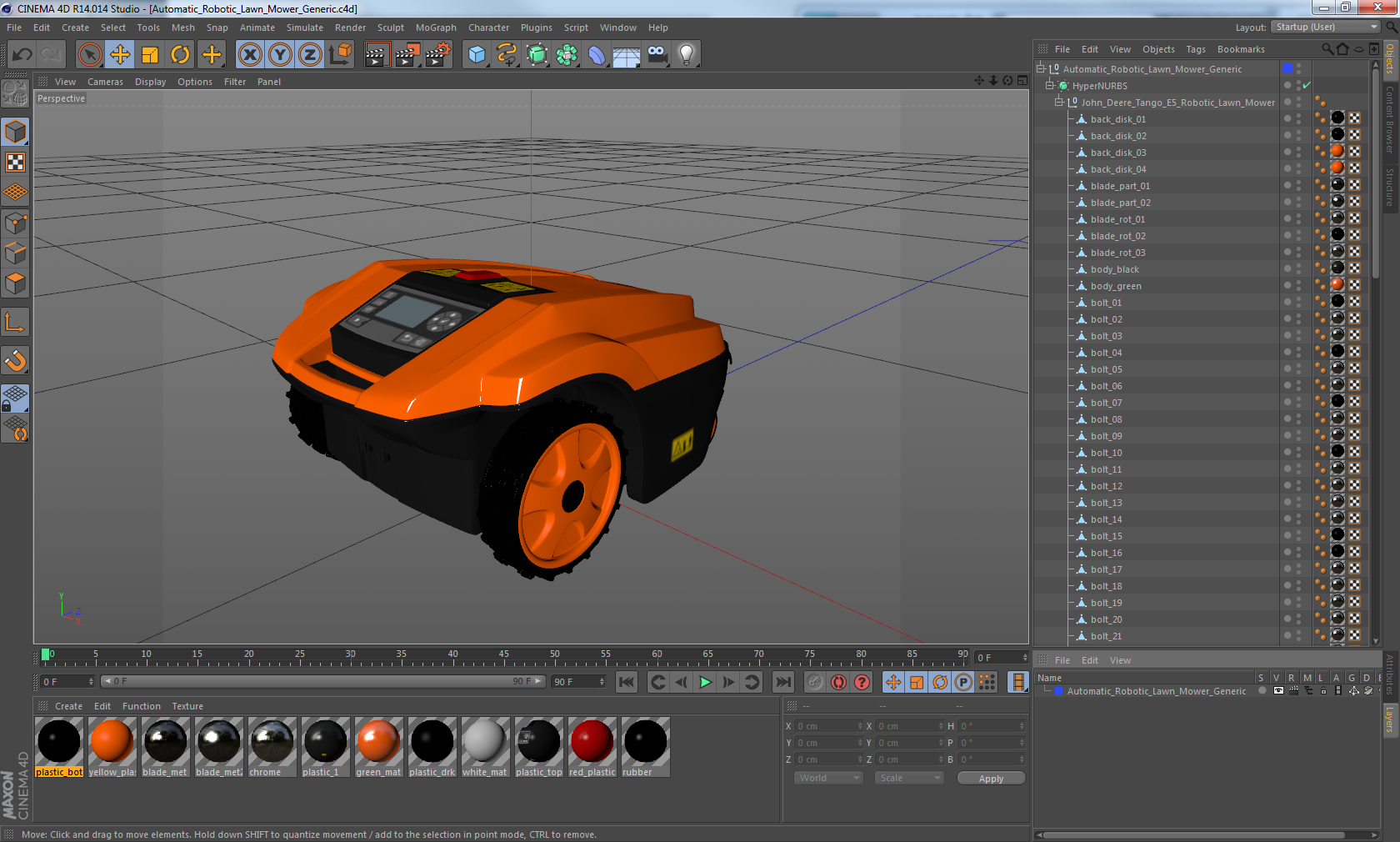Click the Undo arrow icon
The width and height of the screenshot is (1400, 842).
pyautogui.click(x=22, y=55)
